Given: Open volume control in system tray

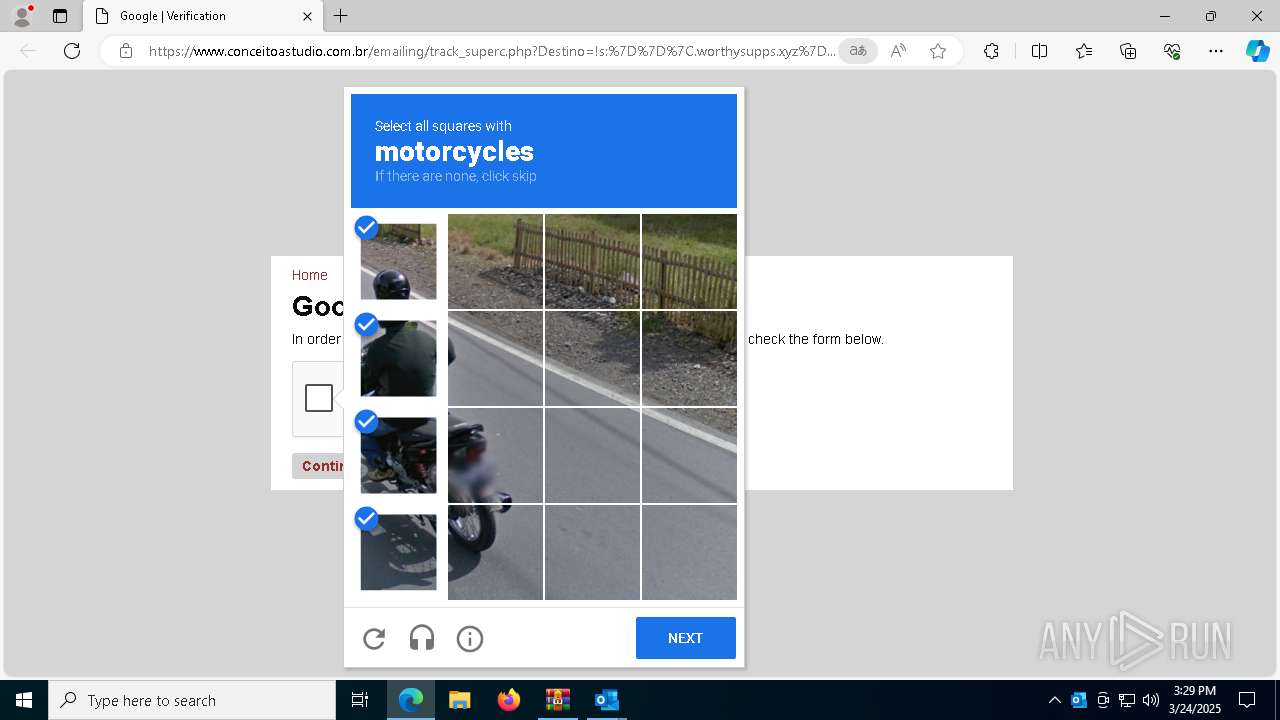Looking at the screenshot, I should click(1151, 700).
